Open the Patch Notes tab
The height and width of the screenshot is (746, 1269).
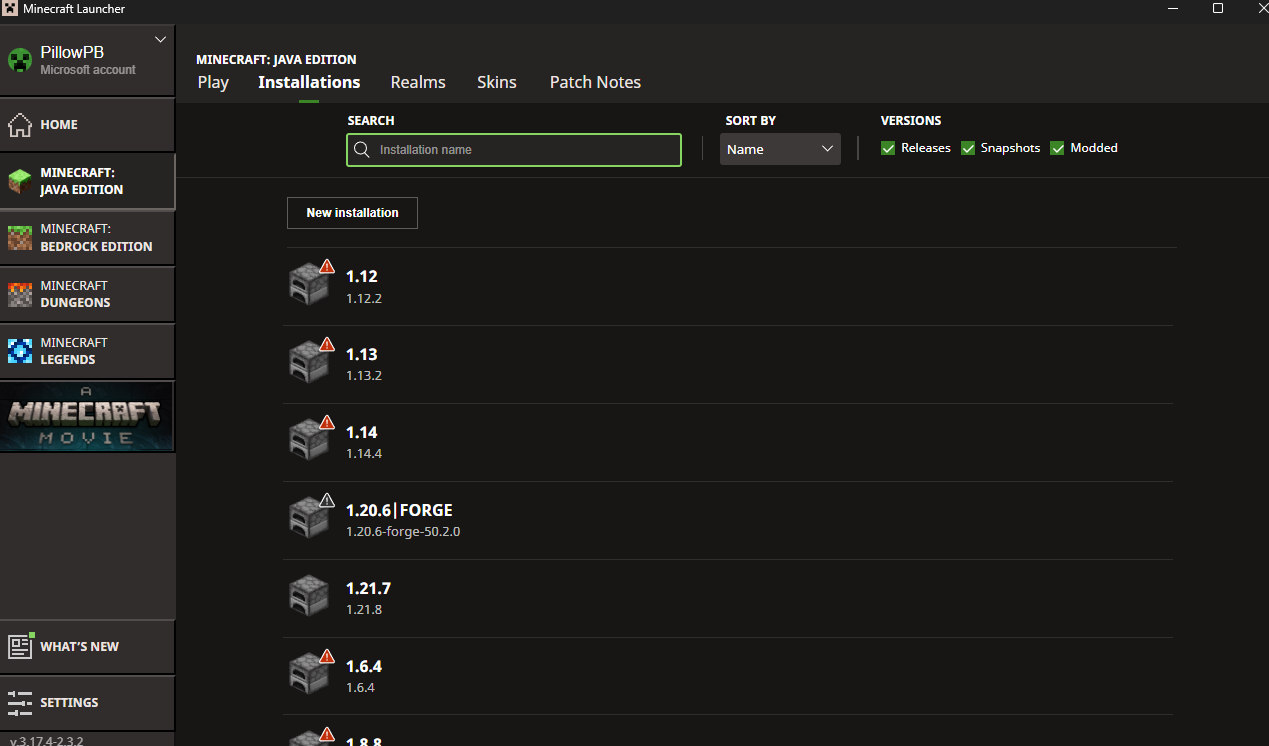click(595, 82)
